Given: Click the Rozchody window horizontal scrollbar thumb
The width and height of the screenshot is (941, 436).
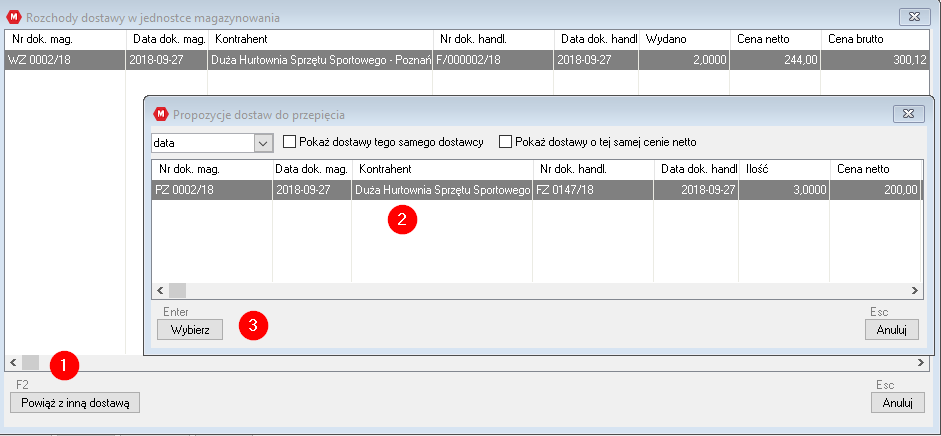Looking at the screenshot, I should (31, 362).
